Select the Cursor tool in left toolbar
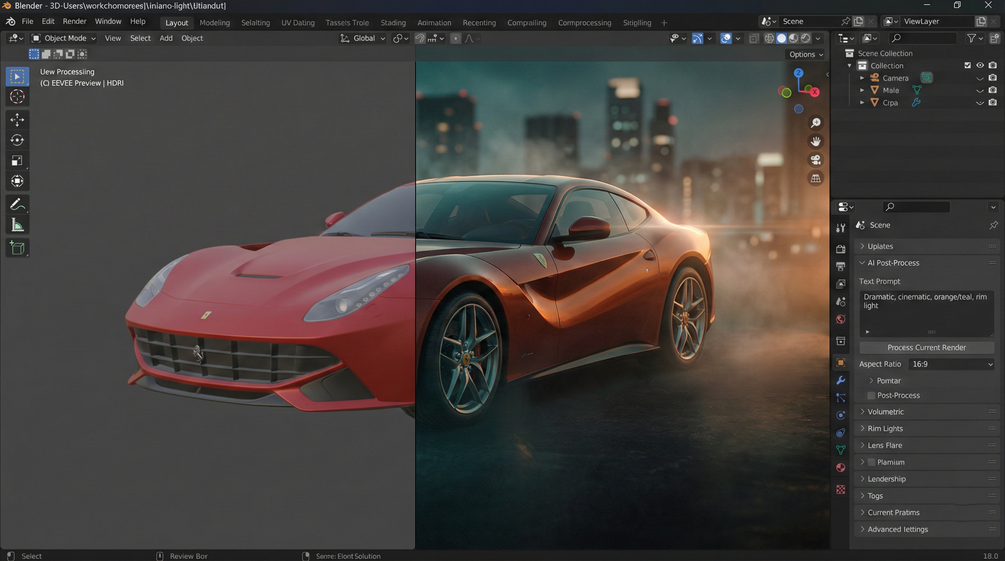The width and height of the screenshot is (1005, 561). click(17, 97)
